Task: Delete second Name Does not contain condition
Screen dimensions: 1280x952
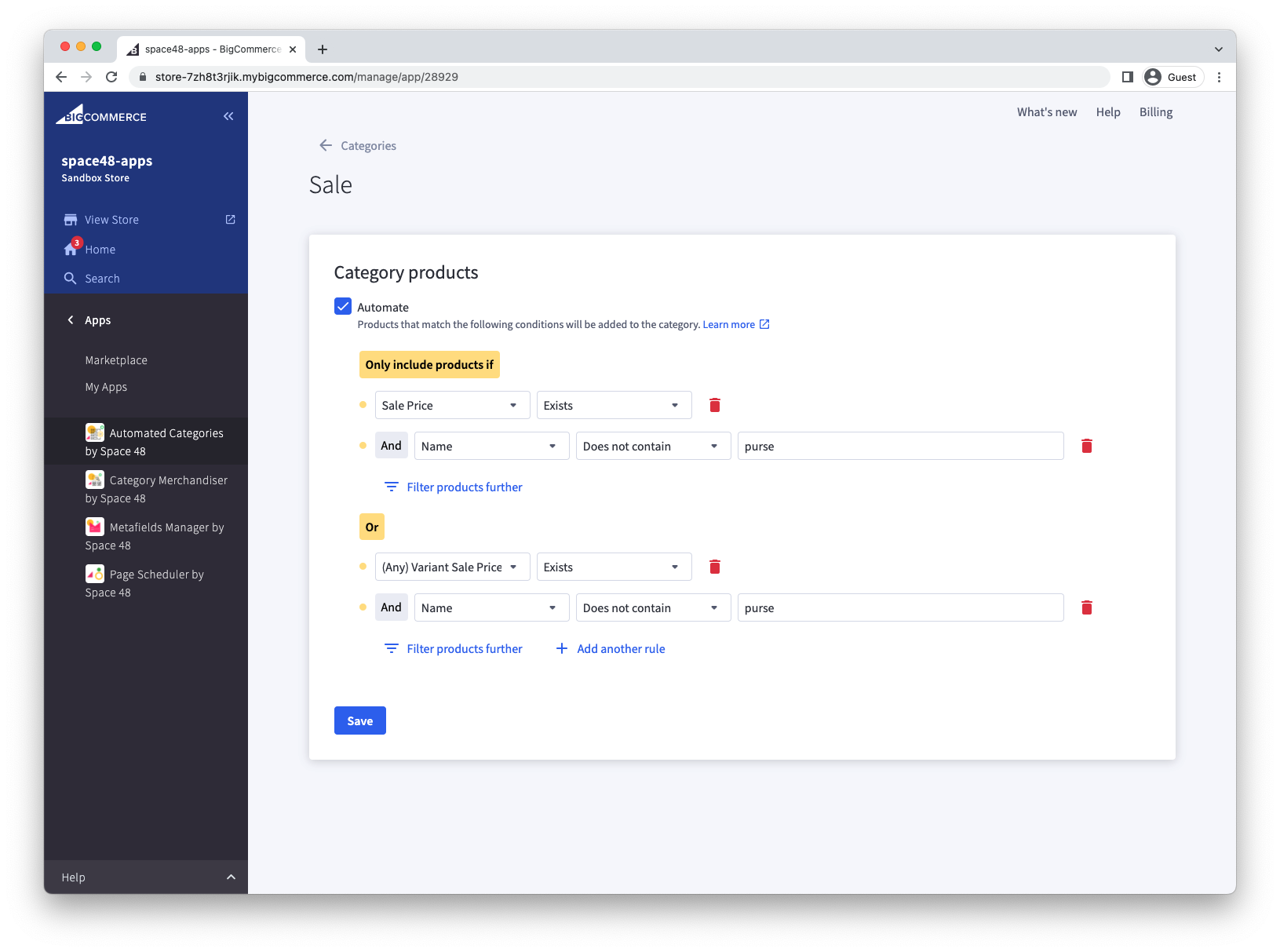Action: pyautogui.click(x=1087, y=607)
